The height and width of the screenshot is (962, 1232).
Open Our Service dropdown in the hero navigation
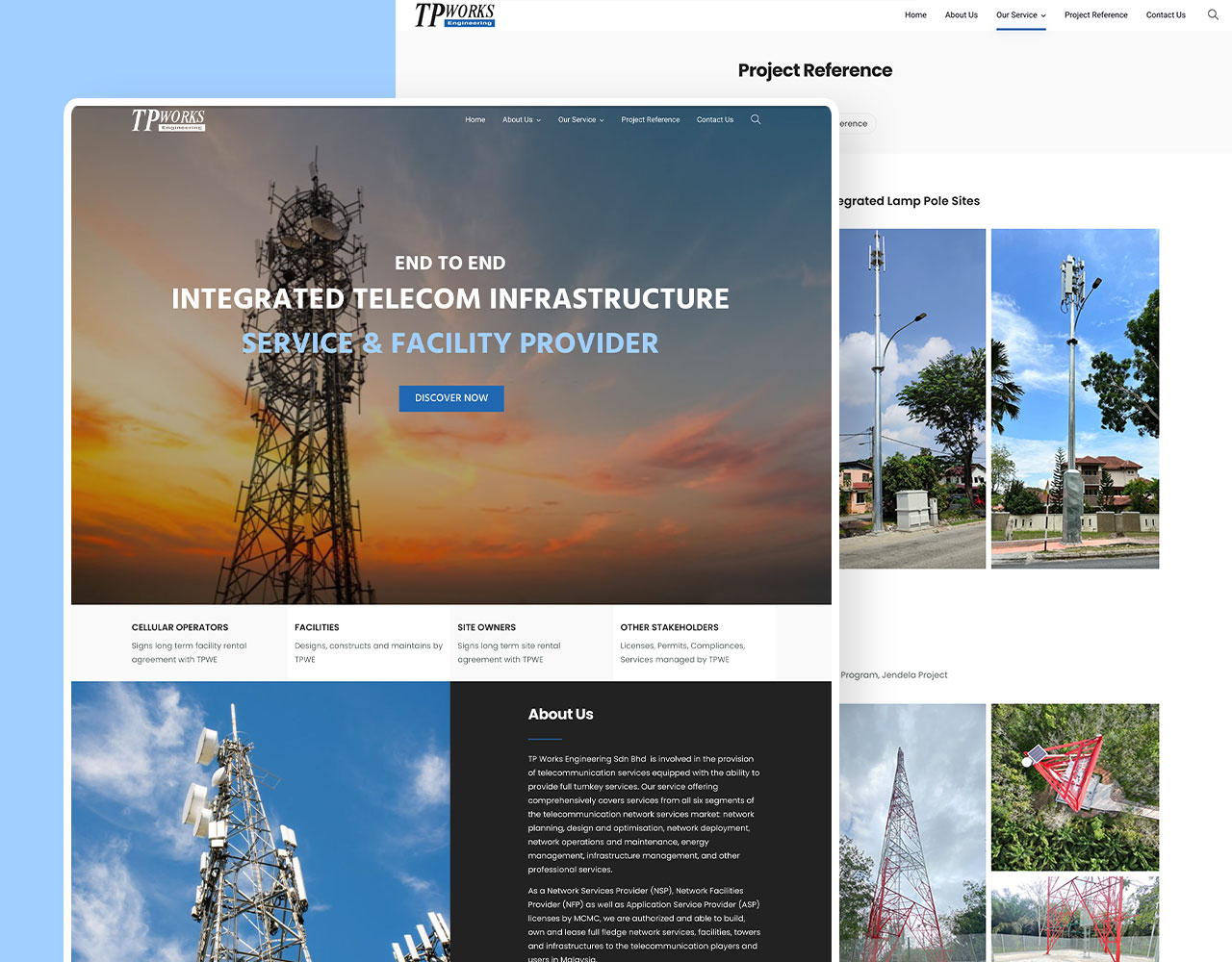(x=580, y=120)
